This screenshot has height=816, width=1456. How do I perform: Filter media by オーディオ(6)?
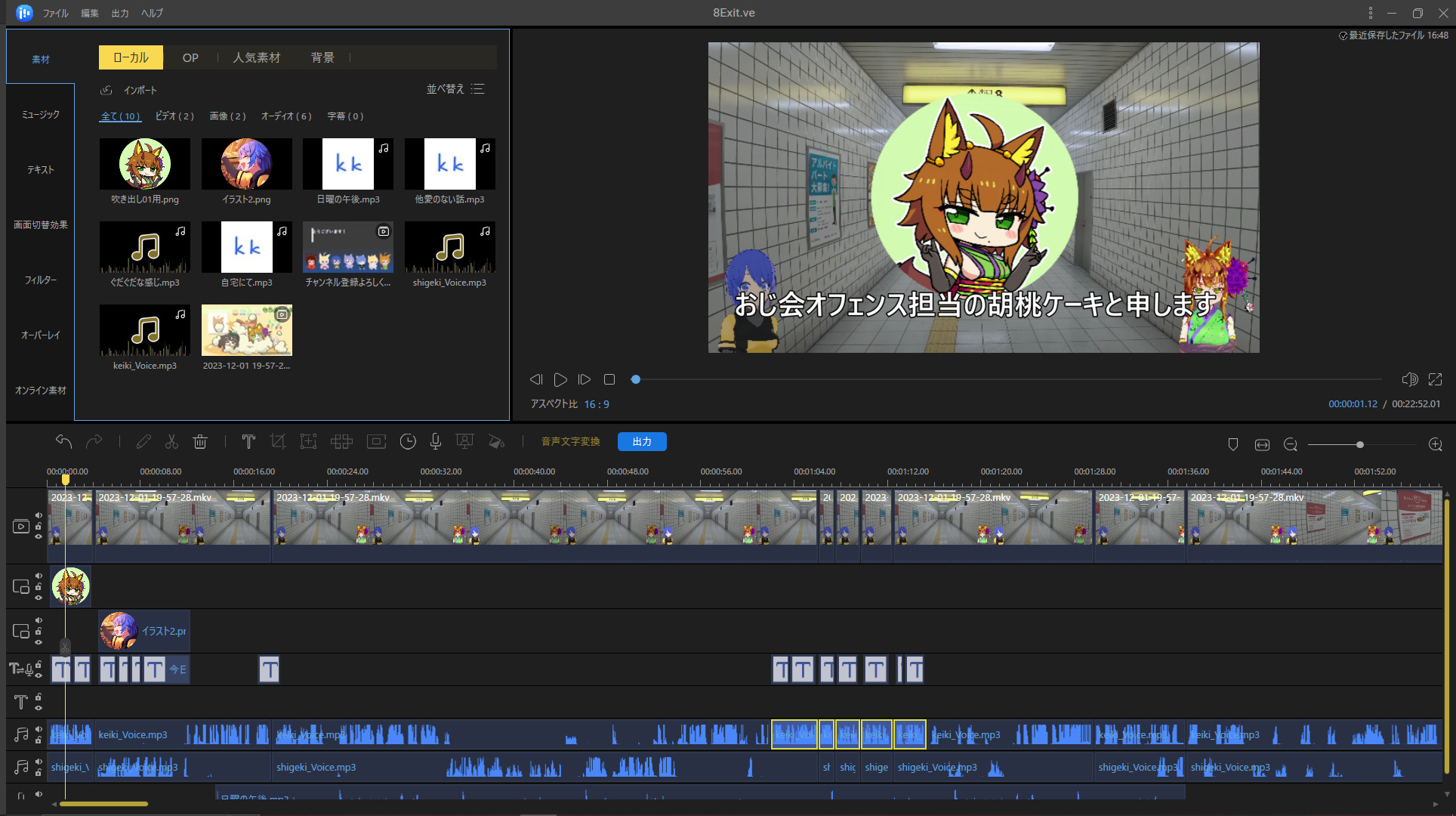tap(285, 116)
